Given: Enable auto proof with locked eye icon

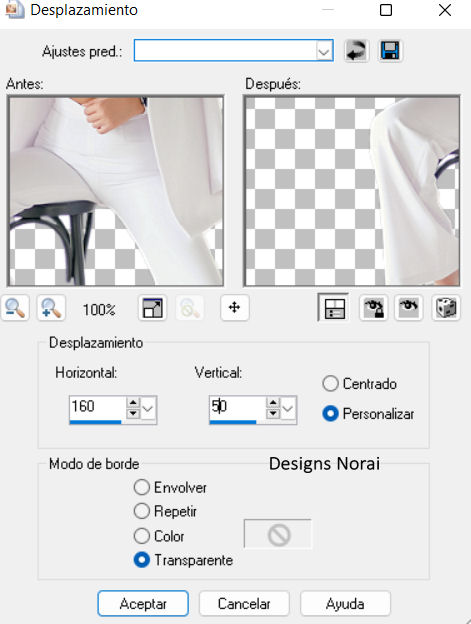Looking at the screenshot, I should [374, 308].
